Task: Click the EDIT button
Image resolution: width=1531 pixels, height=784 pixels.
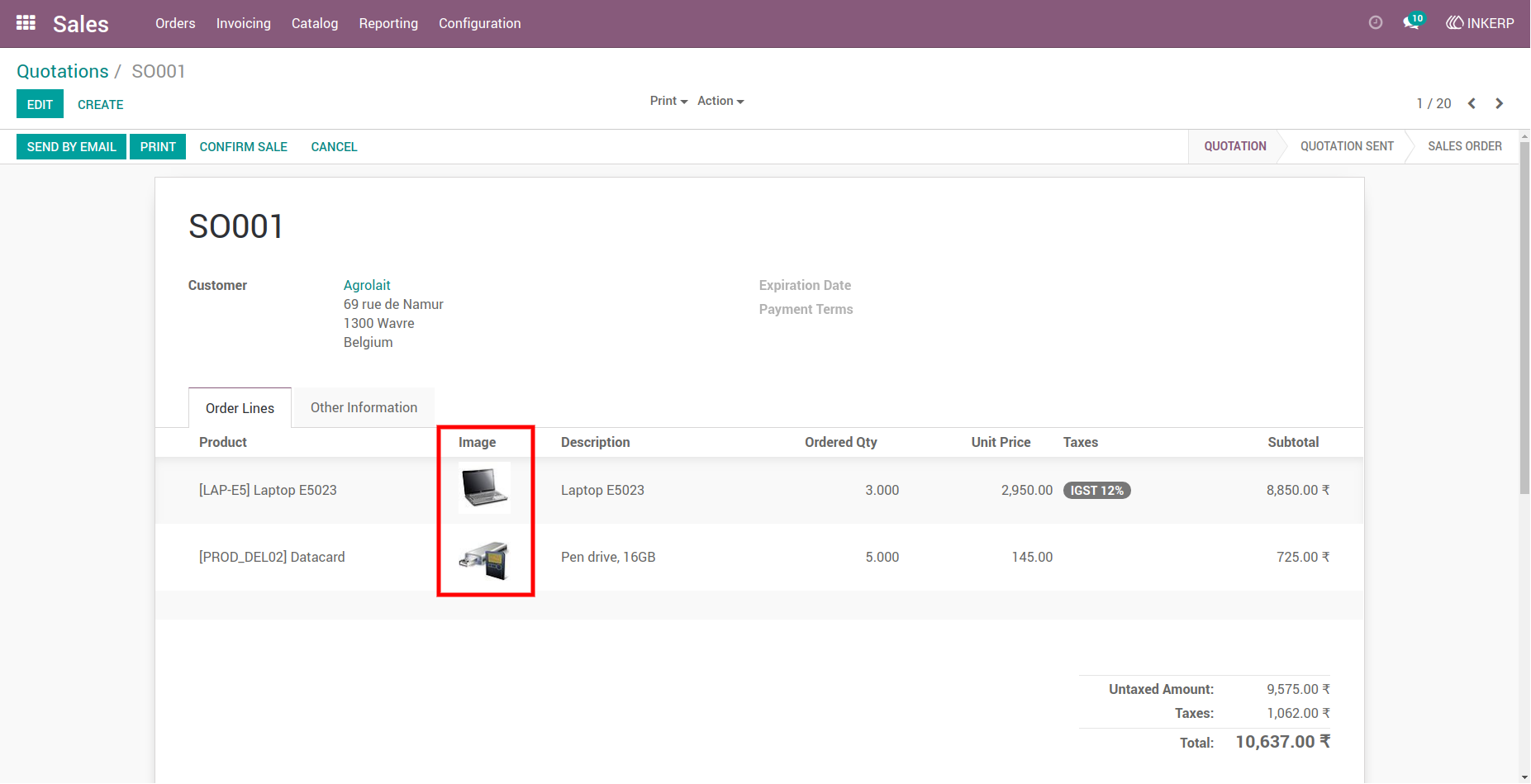Action: click(x=40, y=104)
